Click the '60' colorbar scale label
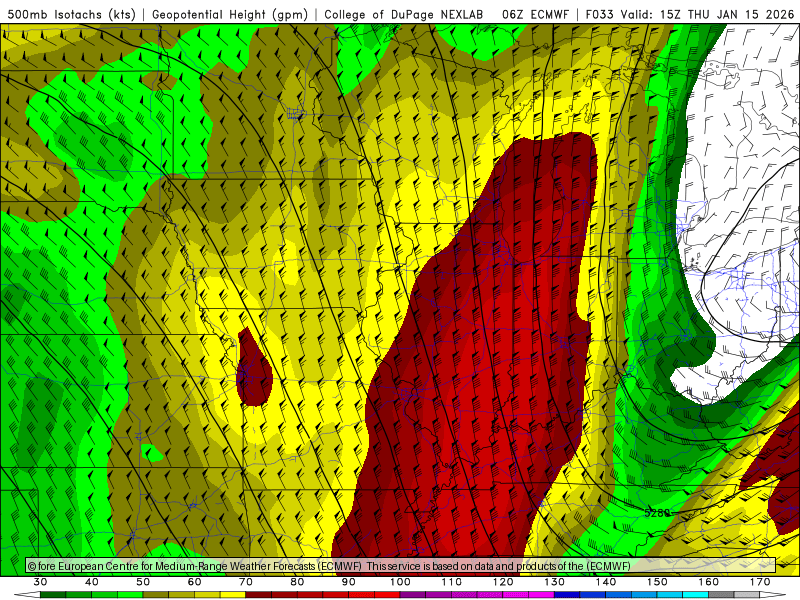Image resolution: width=800 pixels, height=600 pixels. coord(194,582)
